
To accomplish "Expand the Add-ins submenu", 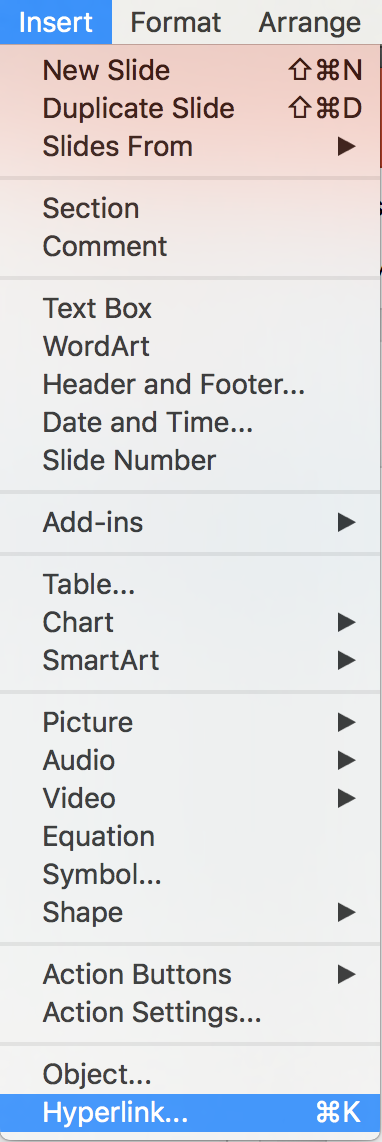I will 190,522.
